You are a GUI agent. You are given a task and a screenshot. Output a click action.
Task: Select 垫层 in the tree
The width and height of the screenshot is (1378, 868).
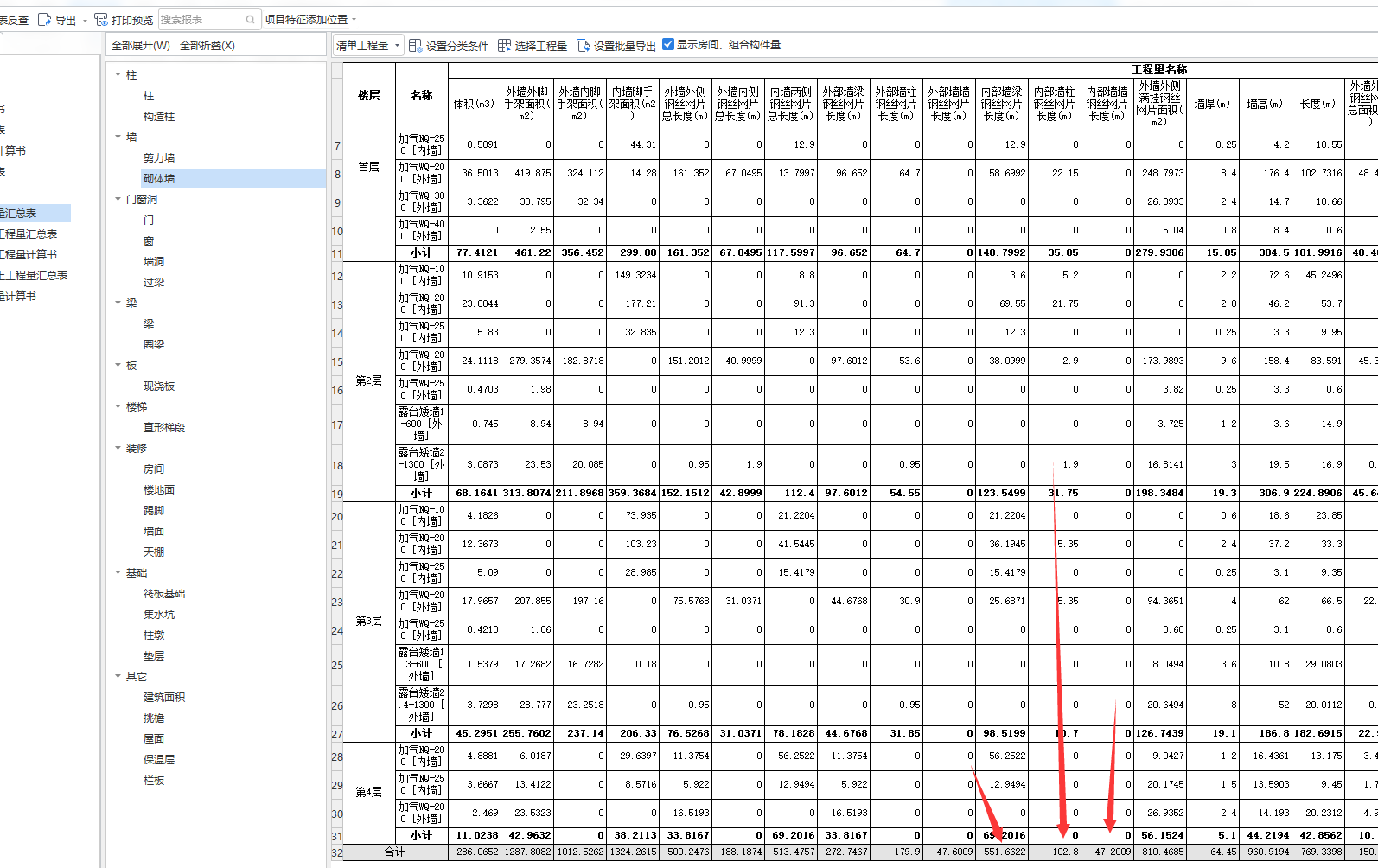point(154,655)
